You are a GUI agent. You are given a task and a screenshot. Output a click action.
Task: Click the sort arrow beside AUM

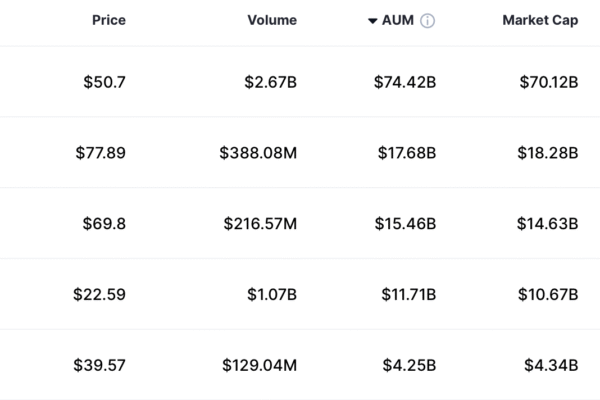coord(372,21)
